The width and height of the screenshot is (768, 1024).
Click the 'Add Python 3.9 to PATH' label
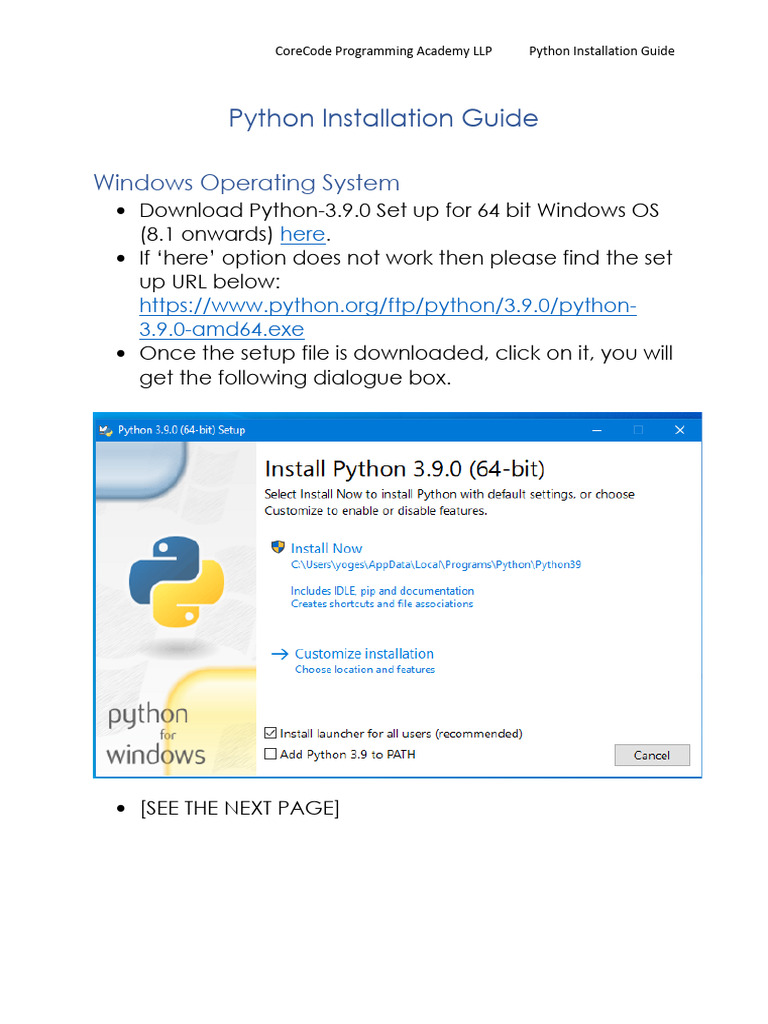click(347, 754)
